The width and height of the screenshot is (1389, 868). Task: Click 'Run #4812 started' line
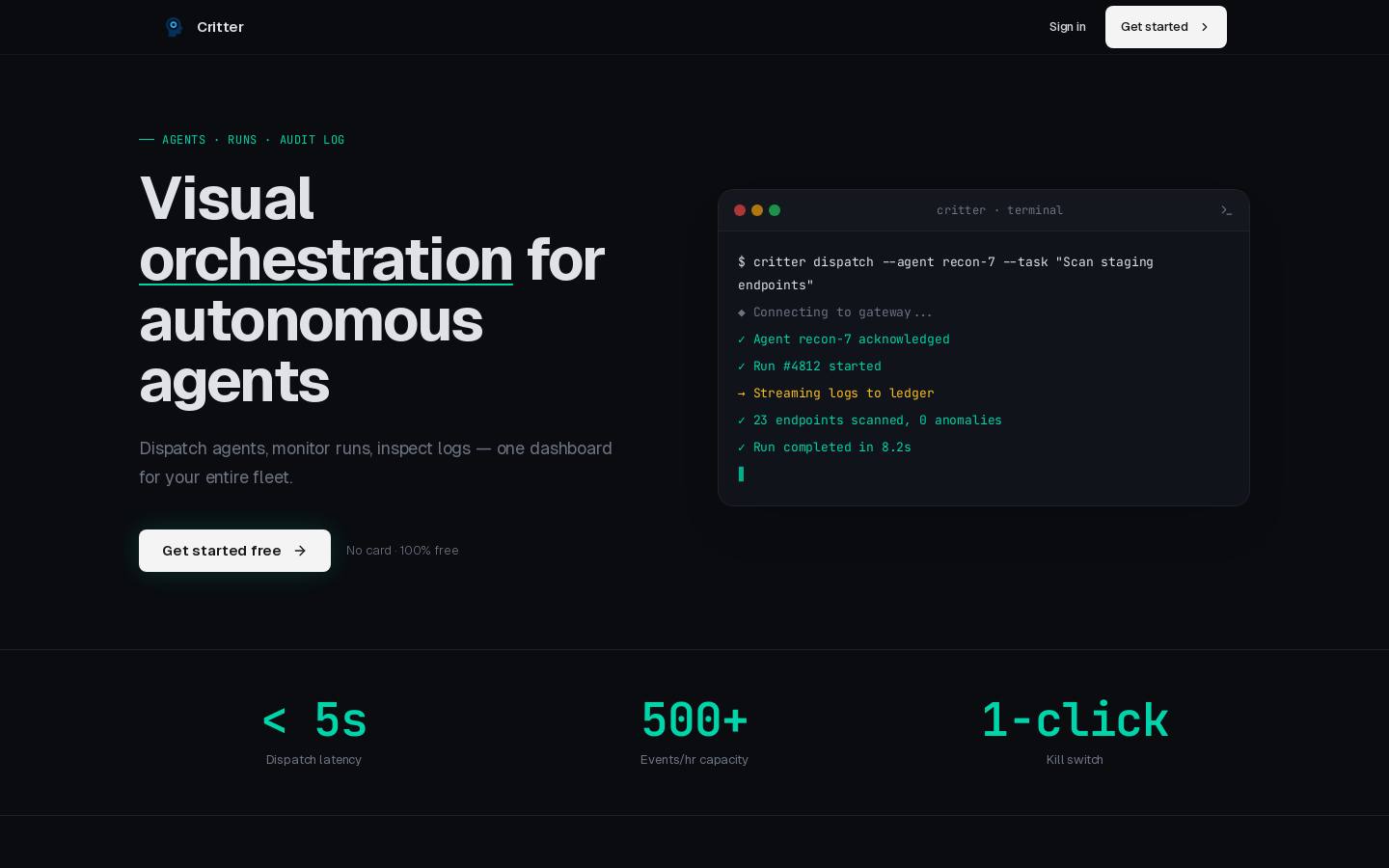[809, 366]
